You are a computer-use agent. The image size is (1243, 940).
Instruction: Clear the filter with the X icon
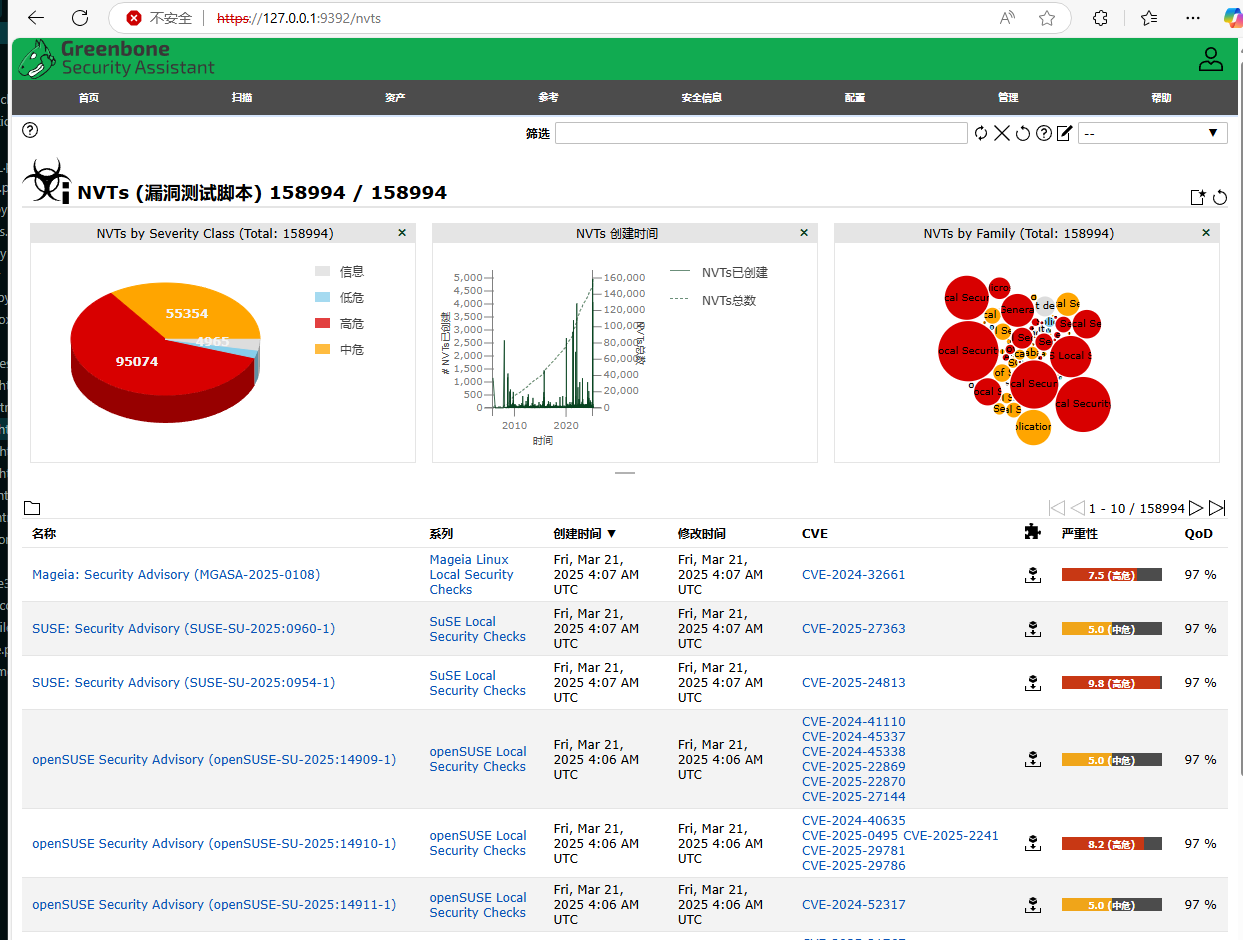click(1002, 133)
